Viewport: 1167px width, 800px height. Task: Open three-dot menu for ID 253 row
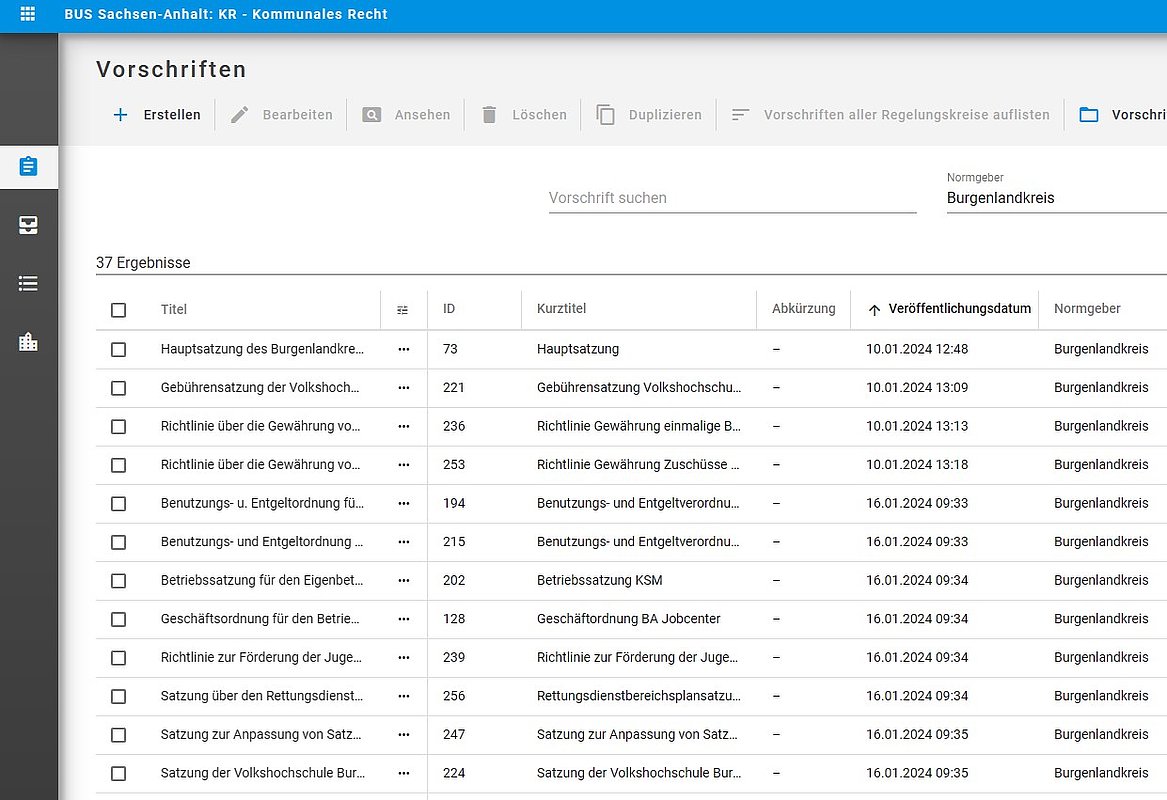pos(403,465)
